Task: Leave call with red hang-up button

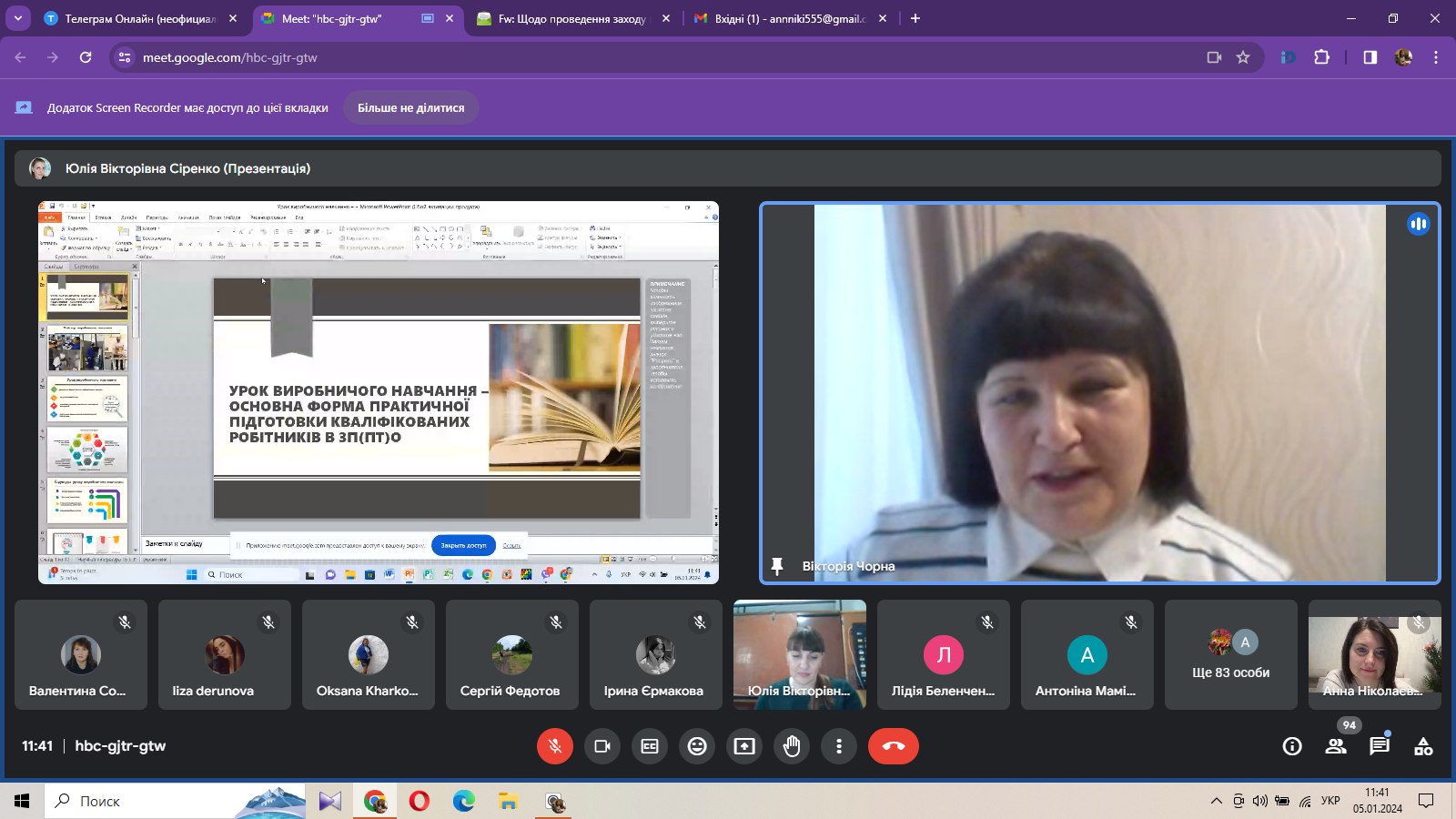Action: point(894,746)
